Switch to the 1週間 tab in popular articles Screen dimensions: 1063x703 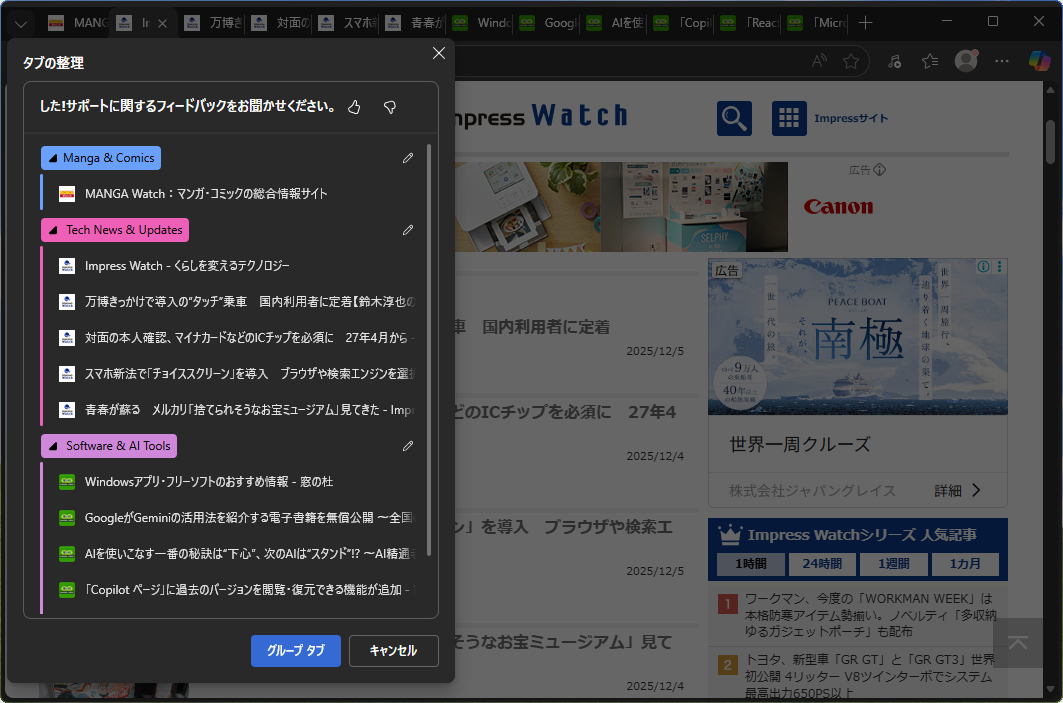(x=893, y=563)
